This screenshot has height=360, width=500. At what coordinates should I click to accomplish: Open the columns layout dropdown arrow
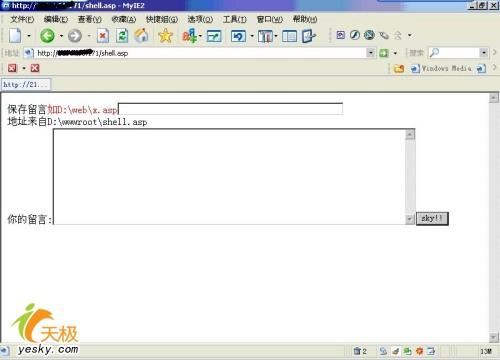tap(276, 36)
